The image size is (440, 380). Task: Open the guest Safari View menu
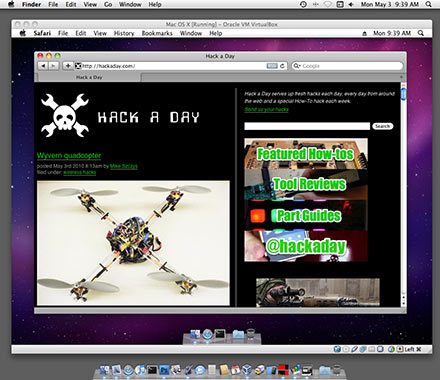pyautogui.click(x=100, y=33)
